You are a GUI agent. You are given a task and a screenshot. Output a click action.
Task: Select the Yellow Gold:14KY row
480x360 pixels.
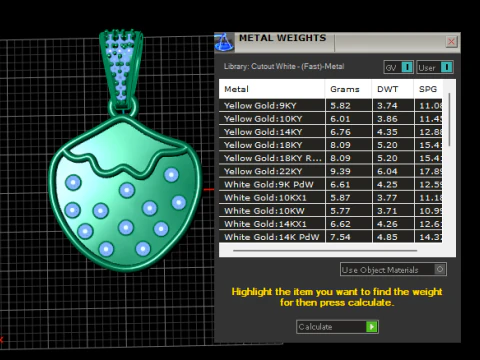[x=331, y=132]
